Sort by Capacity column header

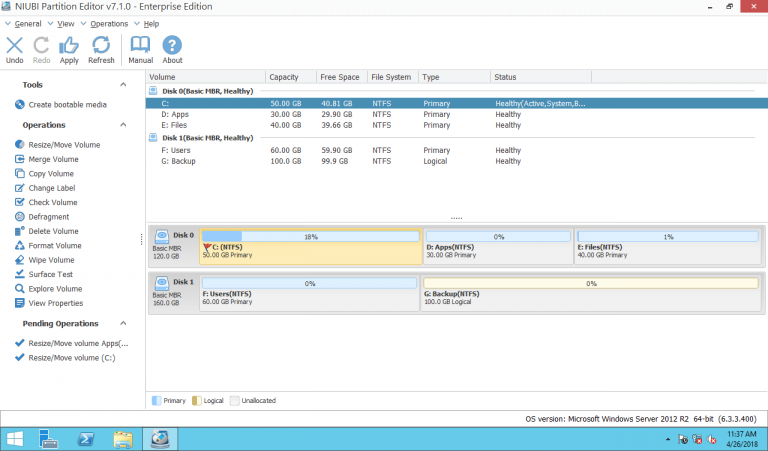(x=291, y=77)
